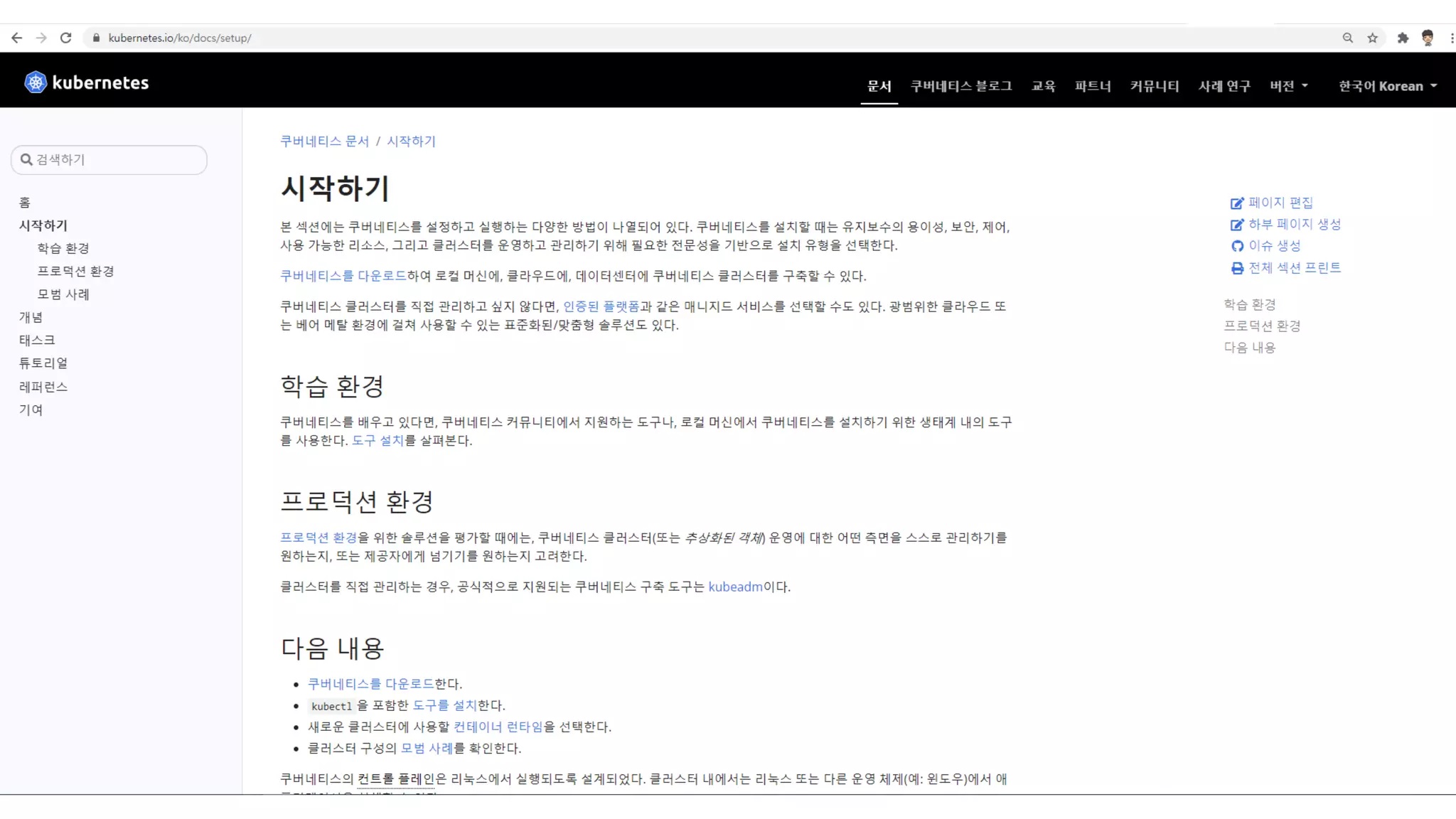The width and height of the screenshot is (1456, 819).
Task: Expand the 버전 version dropdown
Action: coord(1288,86)
